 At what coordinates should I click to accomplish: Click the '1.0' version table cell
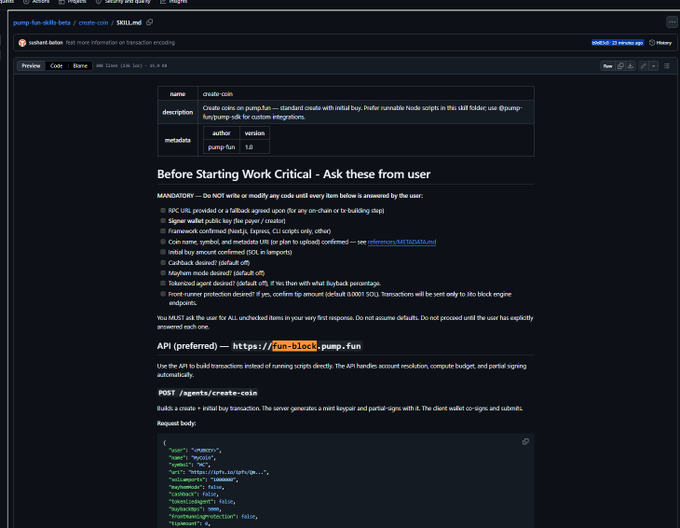255,147
